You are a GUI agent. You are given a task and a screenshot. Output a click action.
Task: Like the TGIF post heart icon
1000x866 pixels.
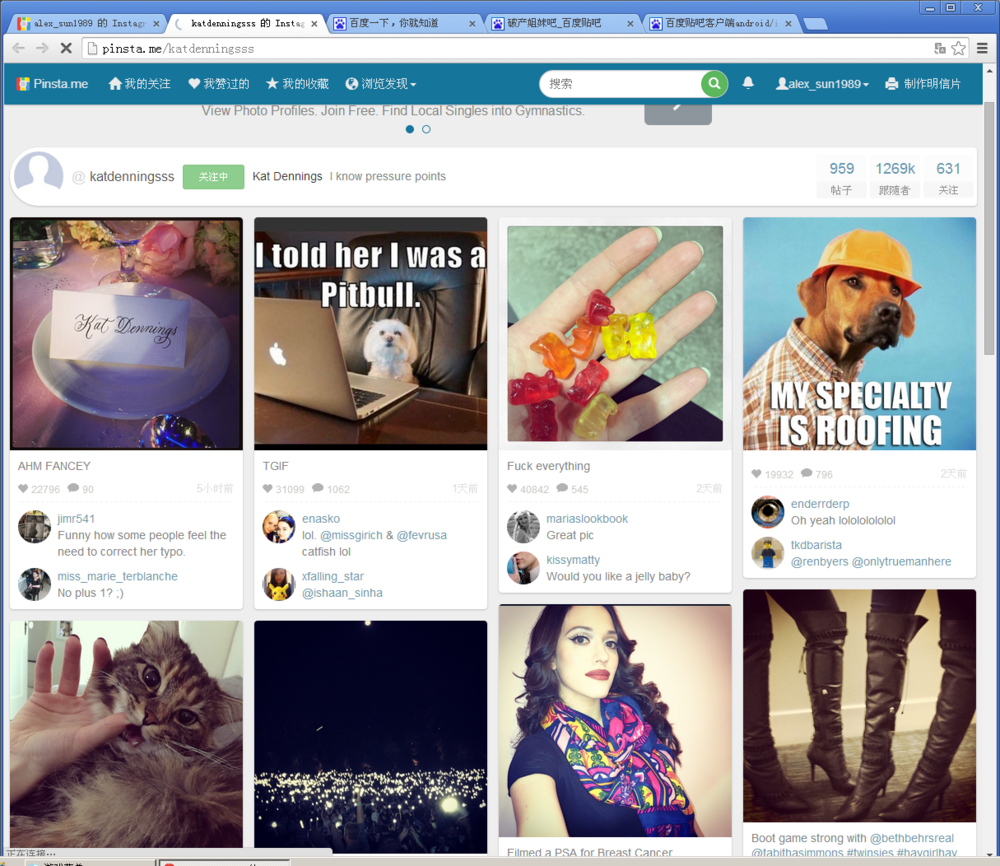[268, 488]
